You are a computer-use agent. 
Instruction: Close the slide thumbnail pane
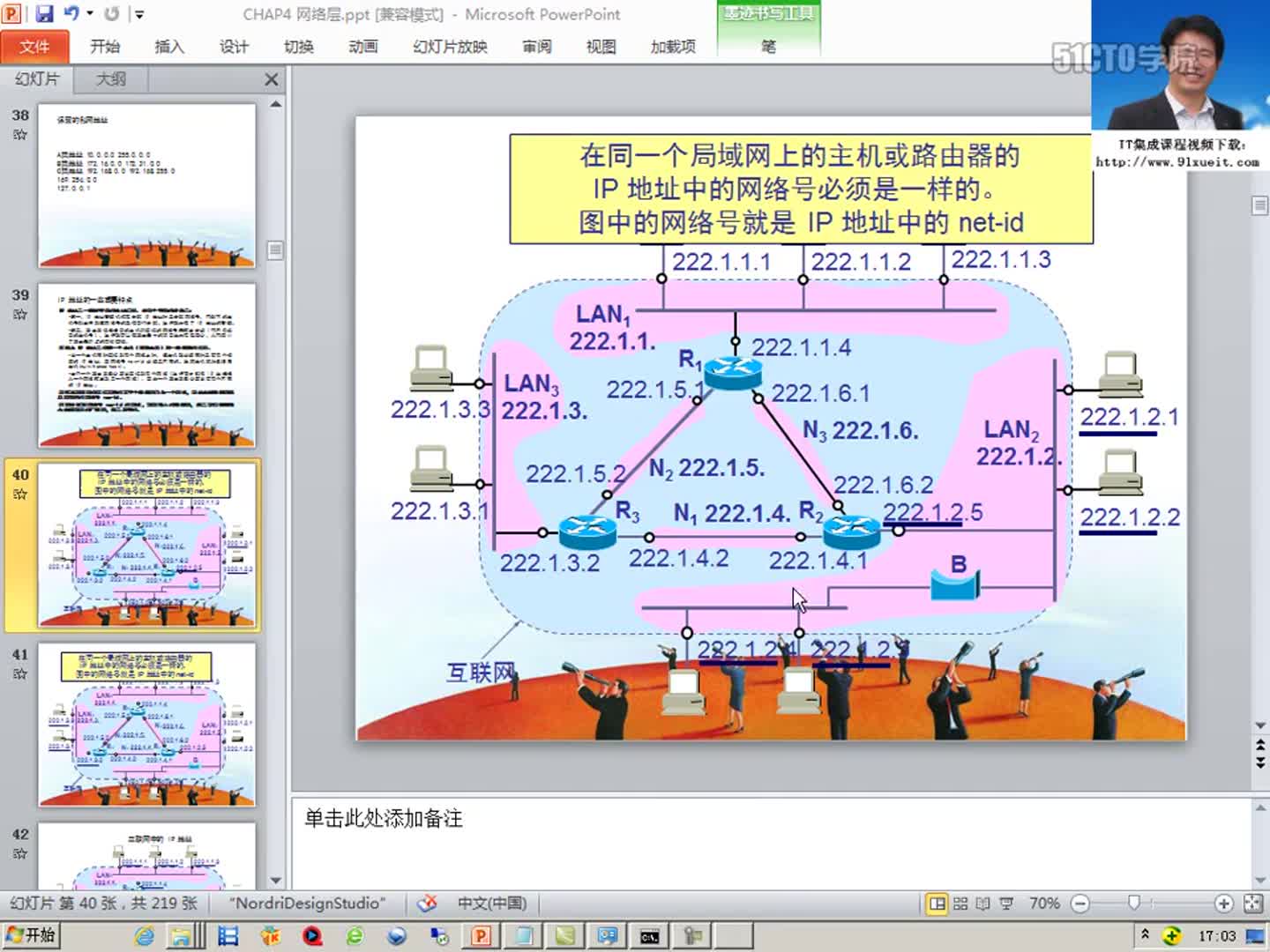click(271, 79)
